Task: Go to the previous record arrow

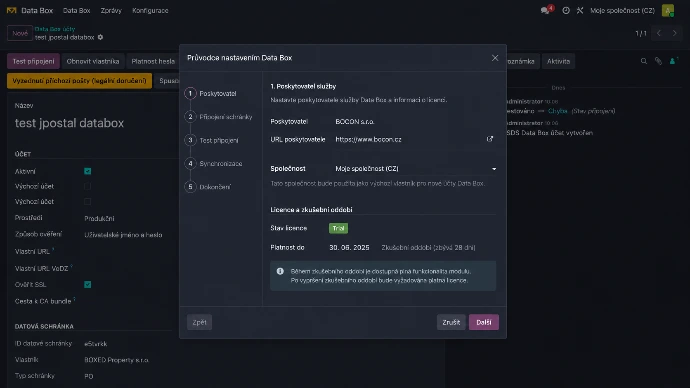Action: pyautogui.click(x=659, y=33)
